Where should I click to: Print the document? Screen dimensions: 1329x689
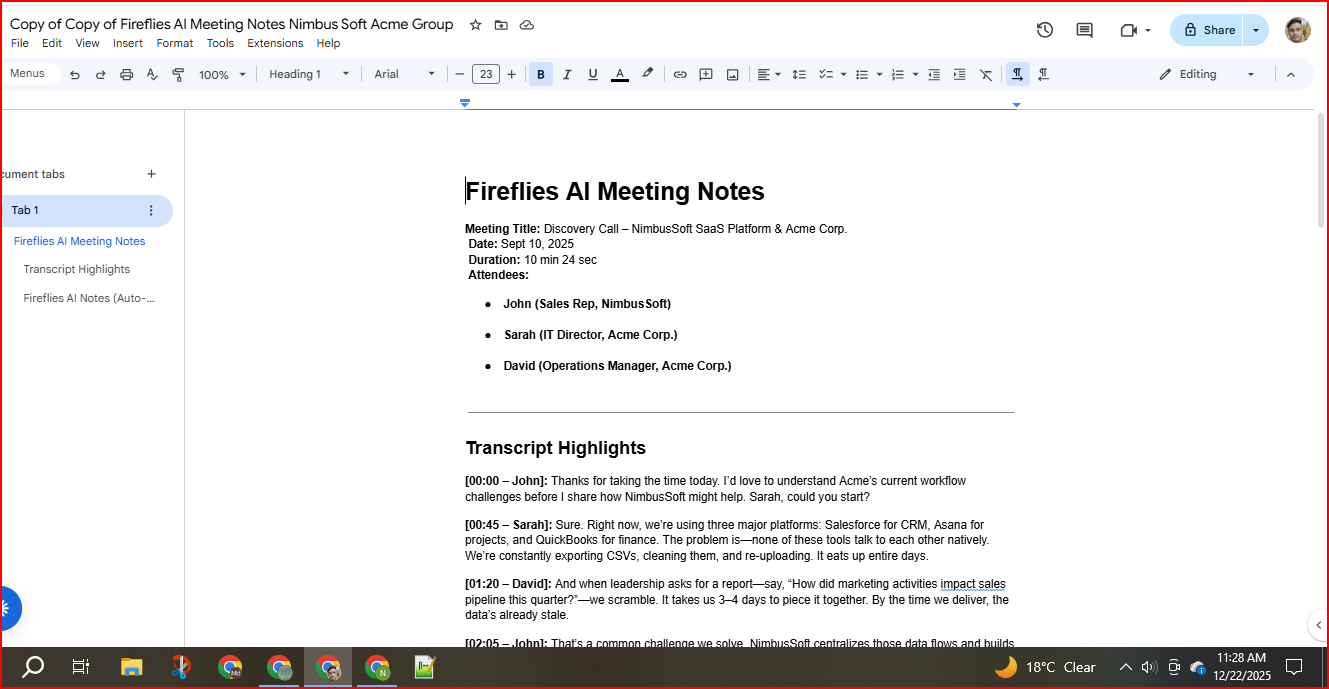(126, 74)
